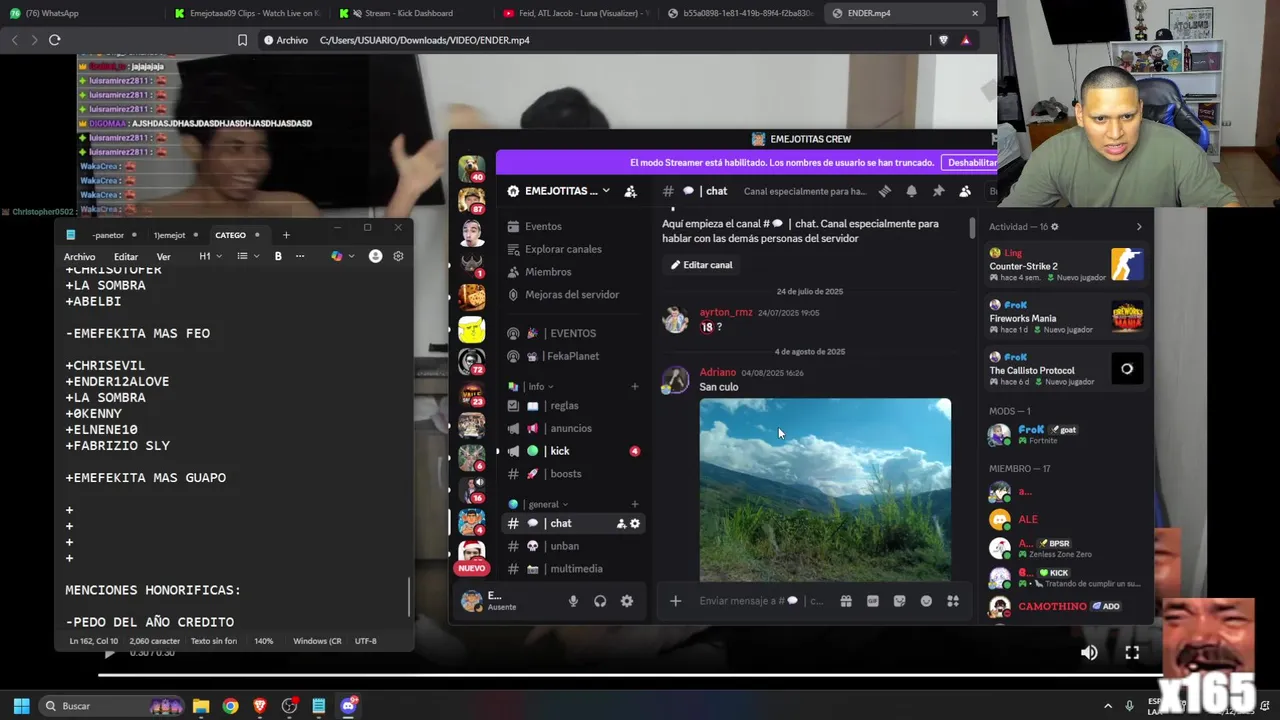Open server with 72 notification badge
Viewport: 1280px width, 720px height.
471,361
